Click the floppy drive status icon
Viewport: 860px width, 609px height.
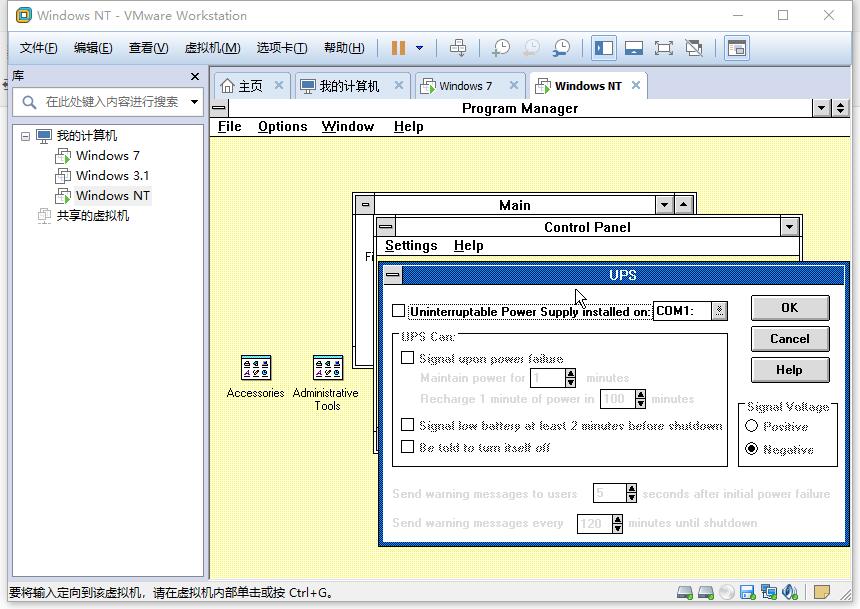(748, 592)
